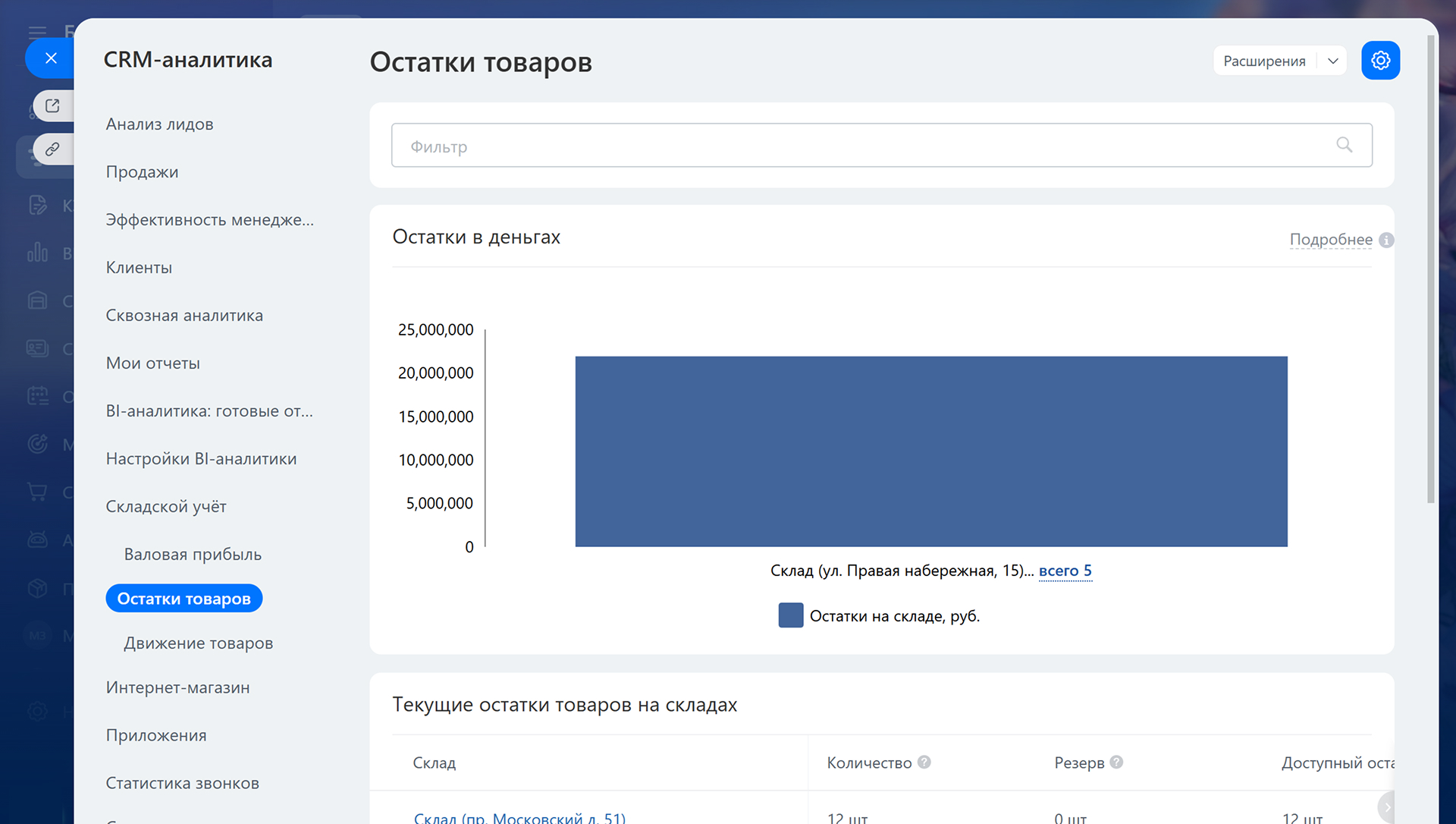Screen dimensions: 1456x824
Task: Open Клиенты section
Action: [139, 267]
